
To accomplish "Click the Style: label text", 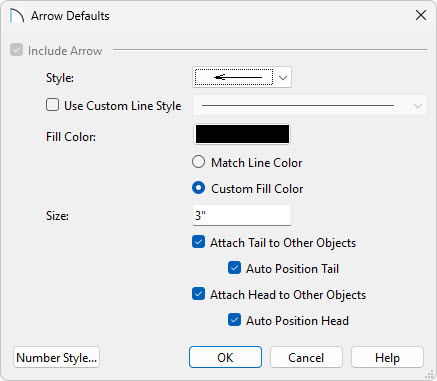I will (x=60, y=78).
